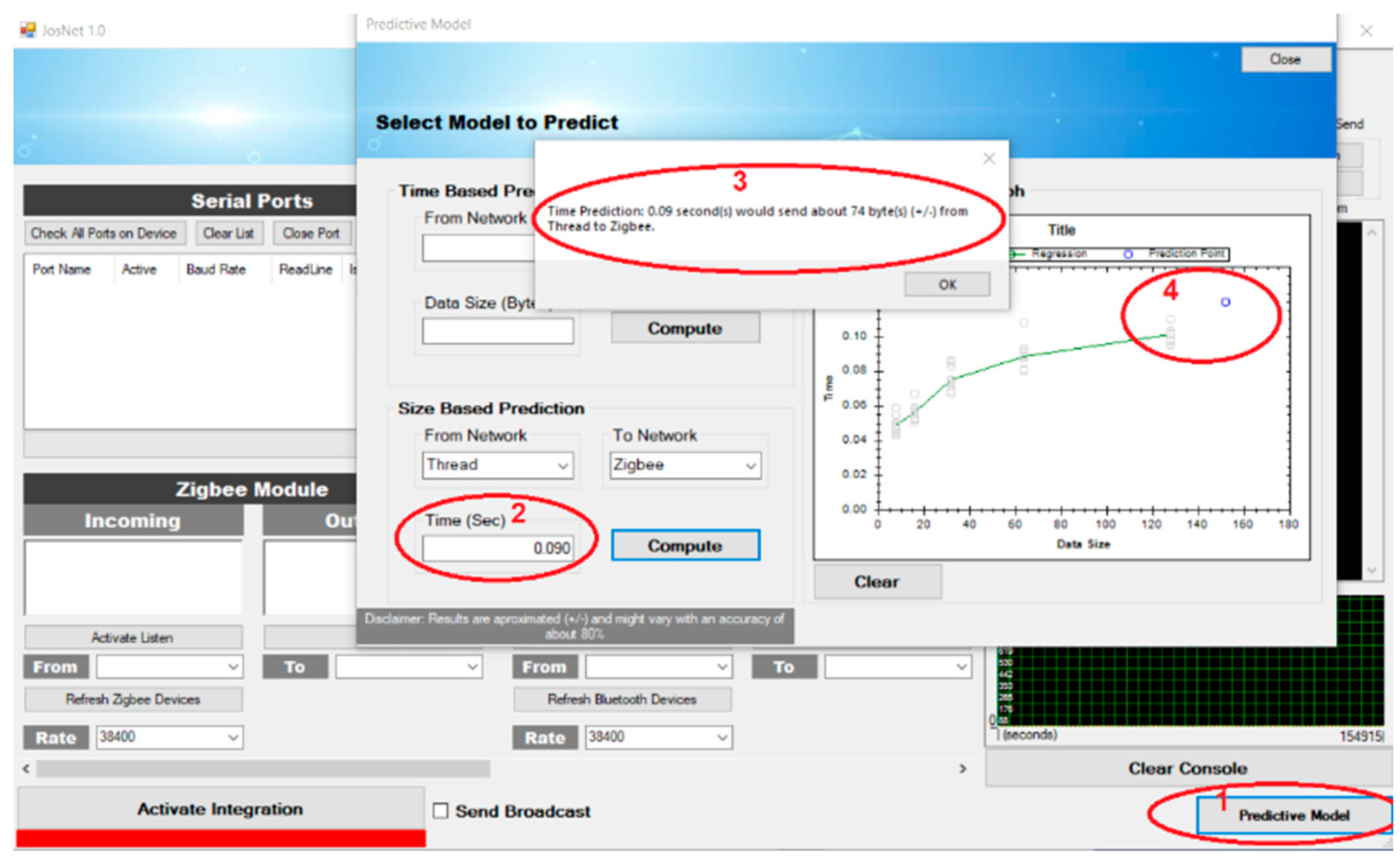1400x861 pixels.
Task: Click the Predictive Model button
Action: pyautogui.click(x=1293, y=815)
